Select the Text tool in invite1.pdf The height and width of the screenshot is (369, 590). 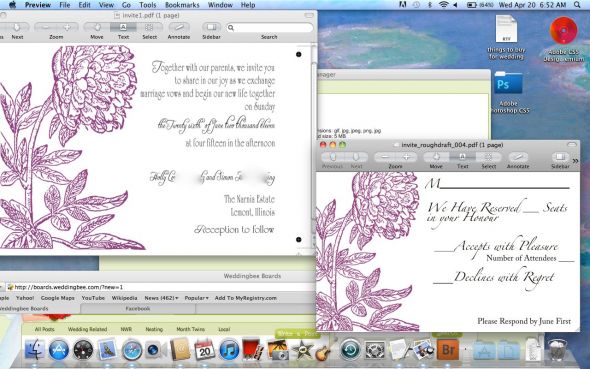click(x=123, y=27)
